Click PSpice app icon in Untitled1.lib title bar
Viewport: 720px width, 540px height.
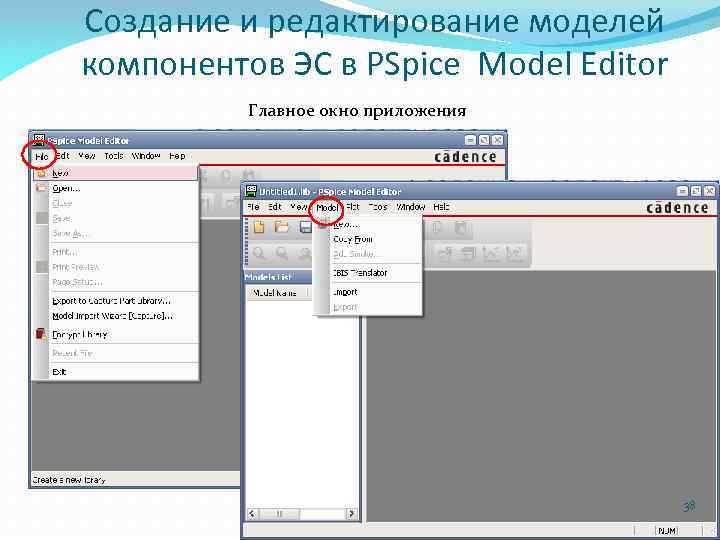[251, 191]
